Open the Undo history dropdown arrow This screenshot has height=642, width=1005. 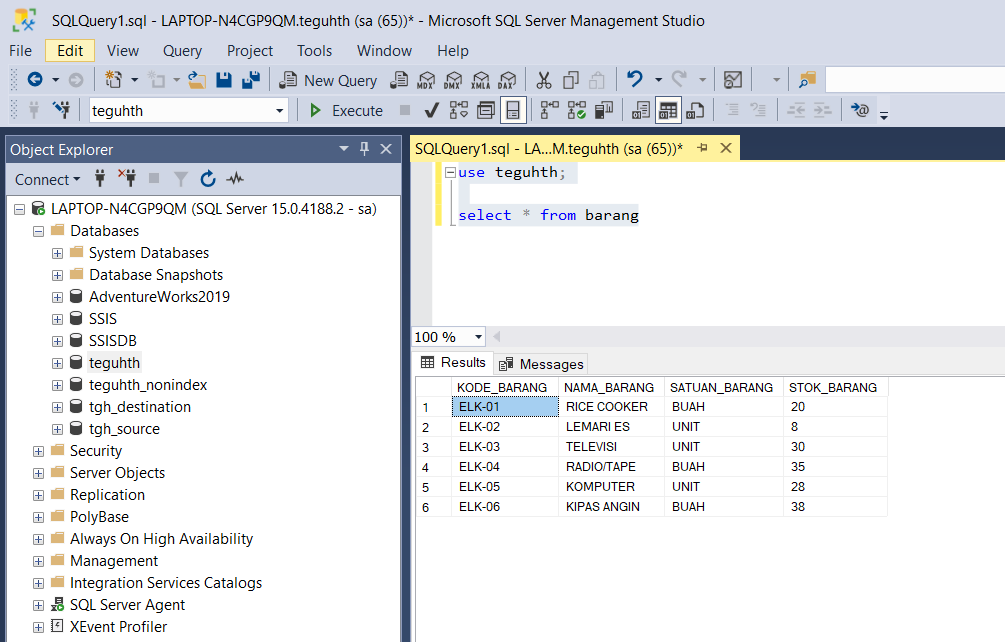(x=658, y=80)
